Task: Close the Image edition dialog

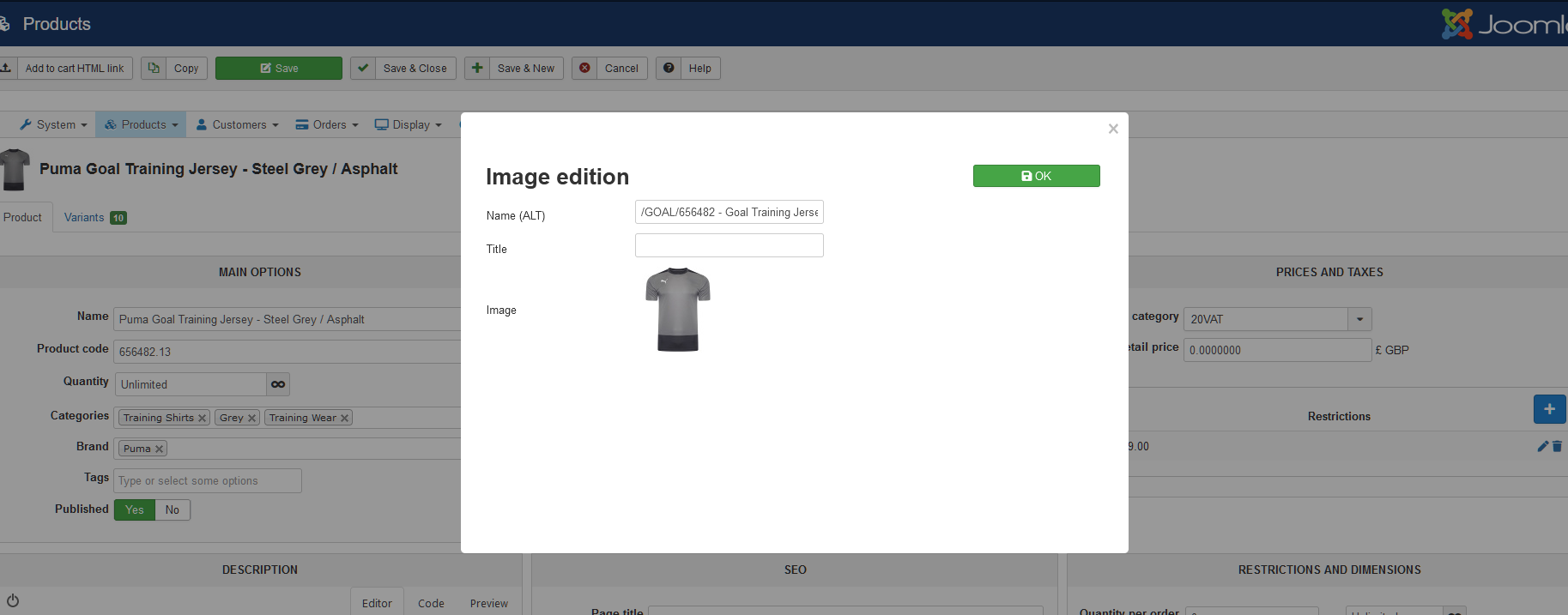Action: [x=1113, y=129]
